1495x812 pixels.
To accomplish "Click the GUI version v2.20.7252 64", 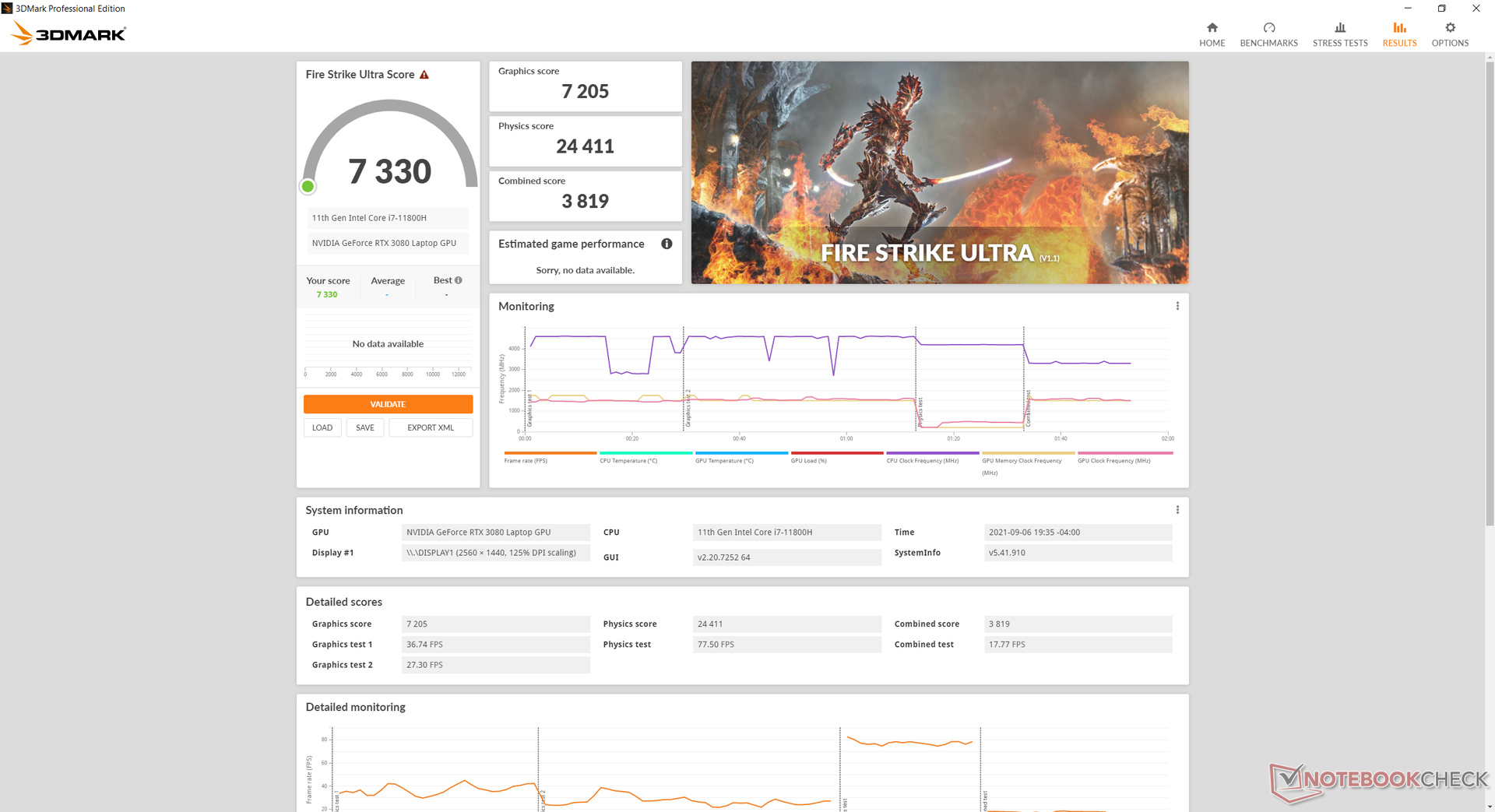I will pyautogui.click(x=786, y=557).
